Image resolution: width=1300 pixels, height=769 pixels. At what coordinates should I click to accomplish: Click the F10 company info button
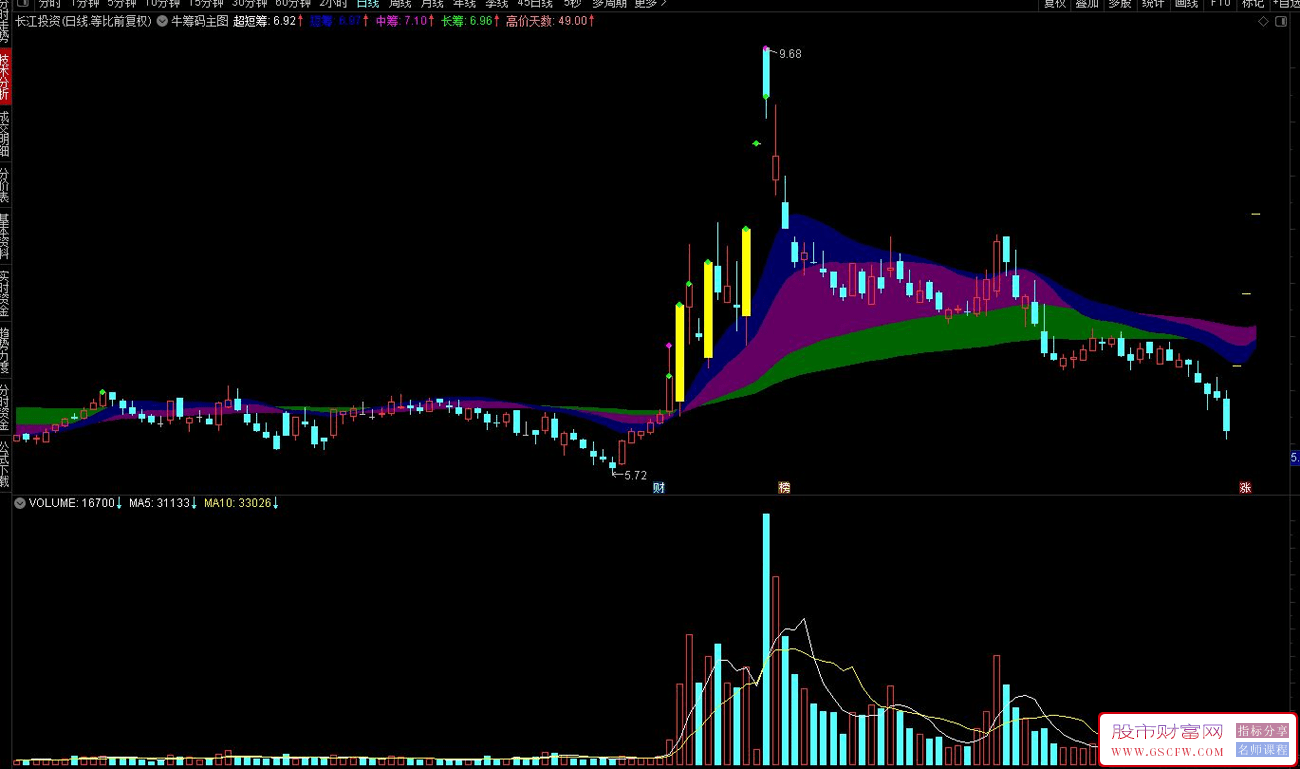1220,3
